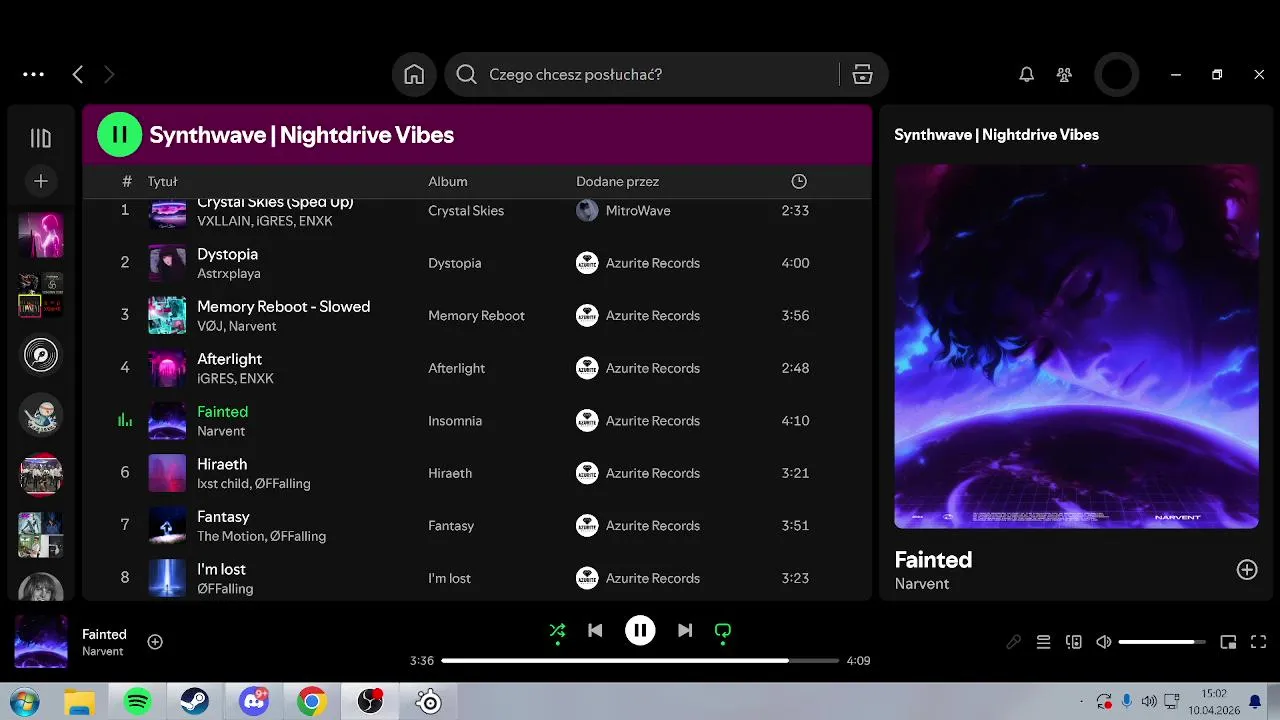Click the magnifier search icon
Viewport: 1280px width, 720px height.
click(x=466, y=75)
